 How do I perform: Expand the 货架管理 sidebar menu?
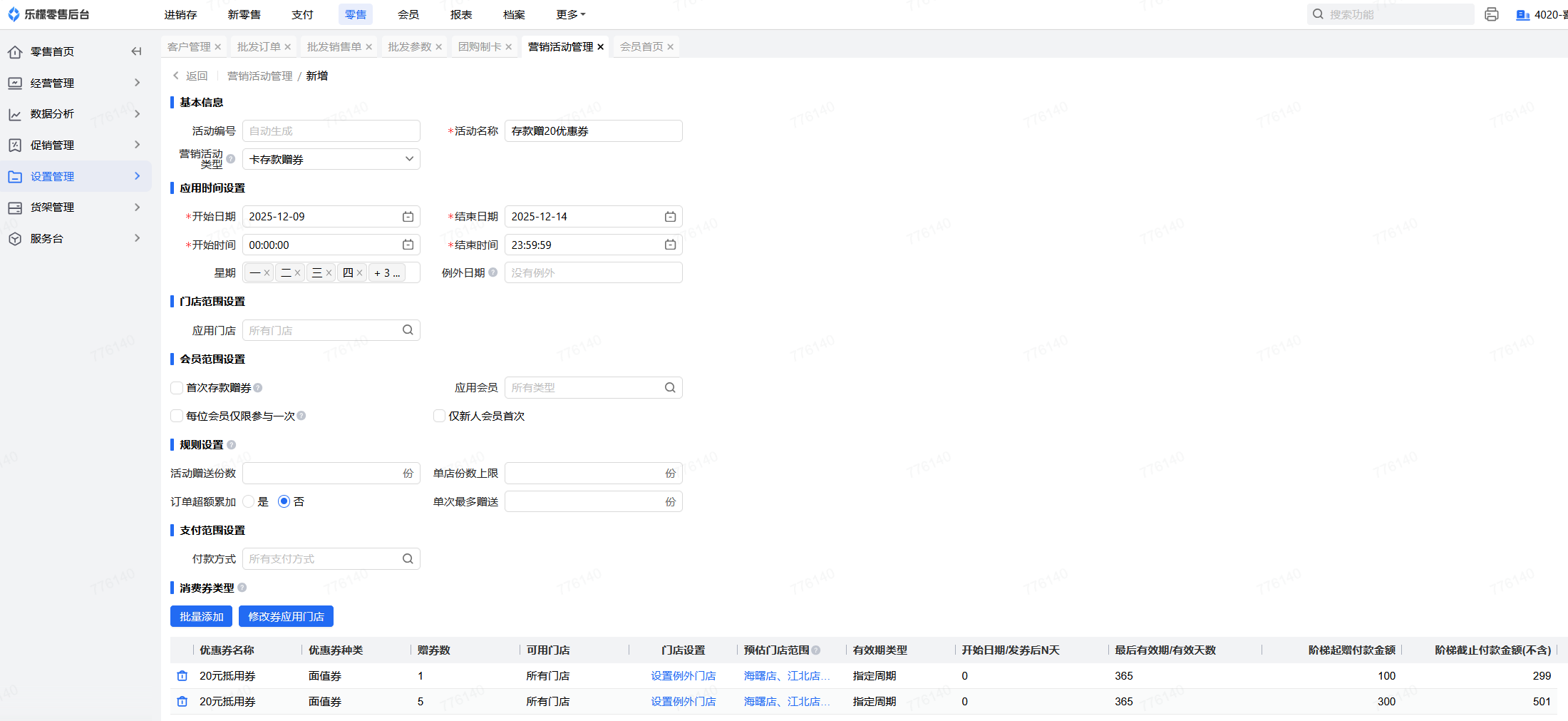pos(76,208)
